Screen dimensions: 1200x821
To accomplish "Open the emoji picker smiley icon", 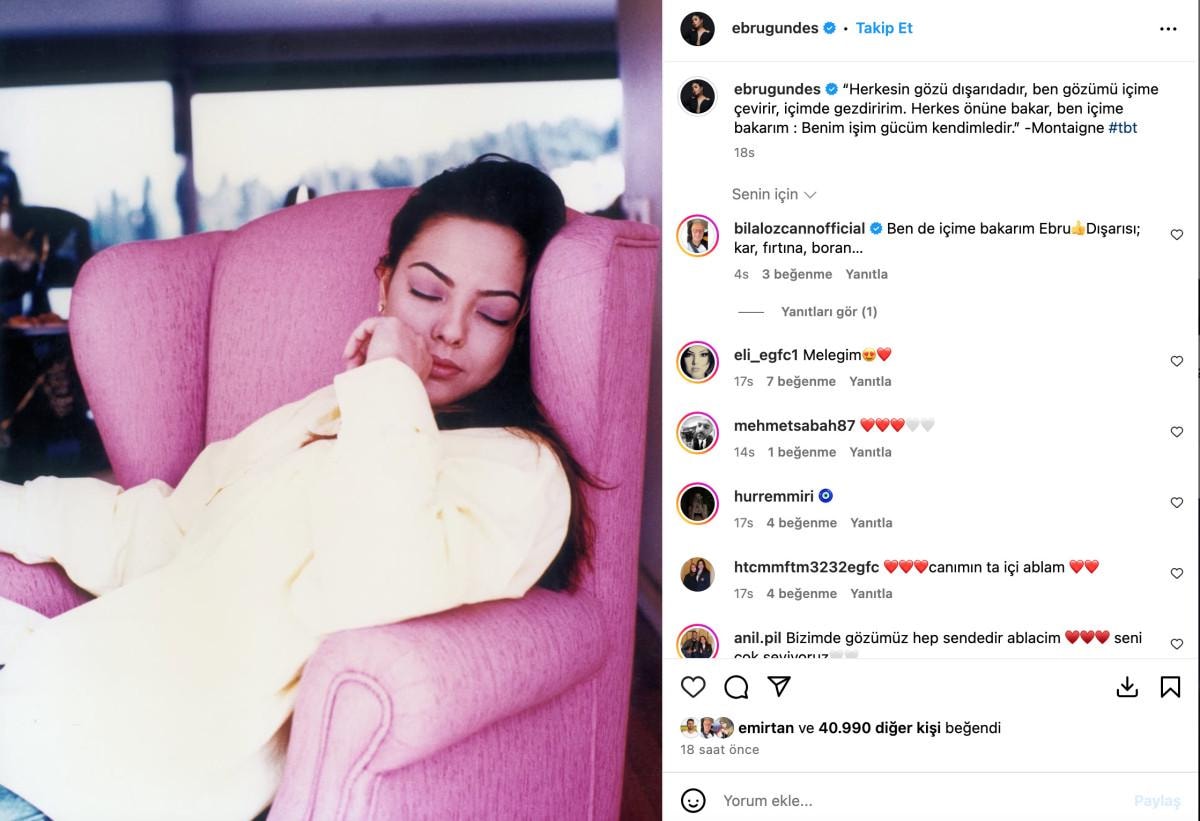I will (x=693, y=801).
